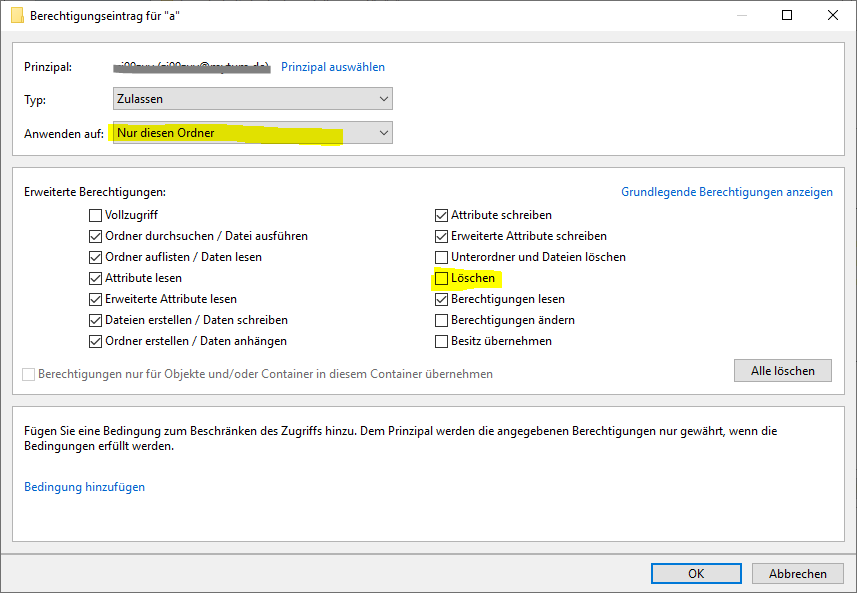Close the dialog with the X button
The image size is (857, 593).
[833, 16]
